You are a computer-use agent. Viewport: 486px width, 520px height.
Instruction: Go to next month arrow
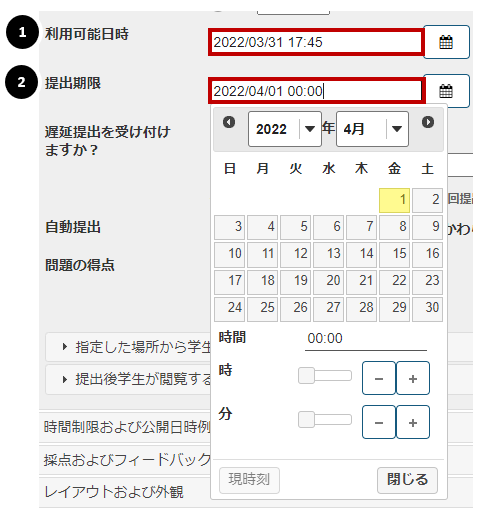[428, 122]
